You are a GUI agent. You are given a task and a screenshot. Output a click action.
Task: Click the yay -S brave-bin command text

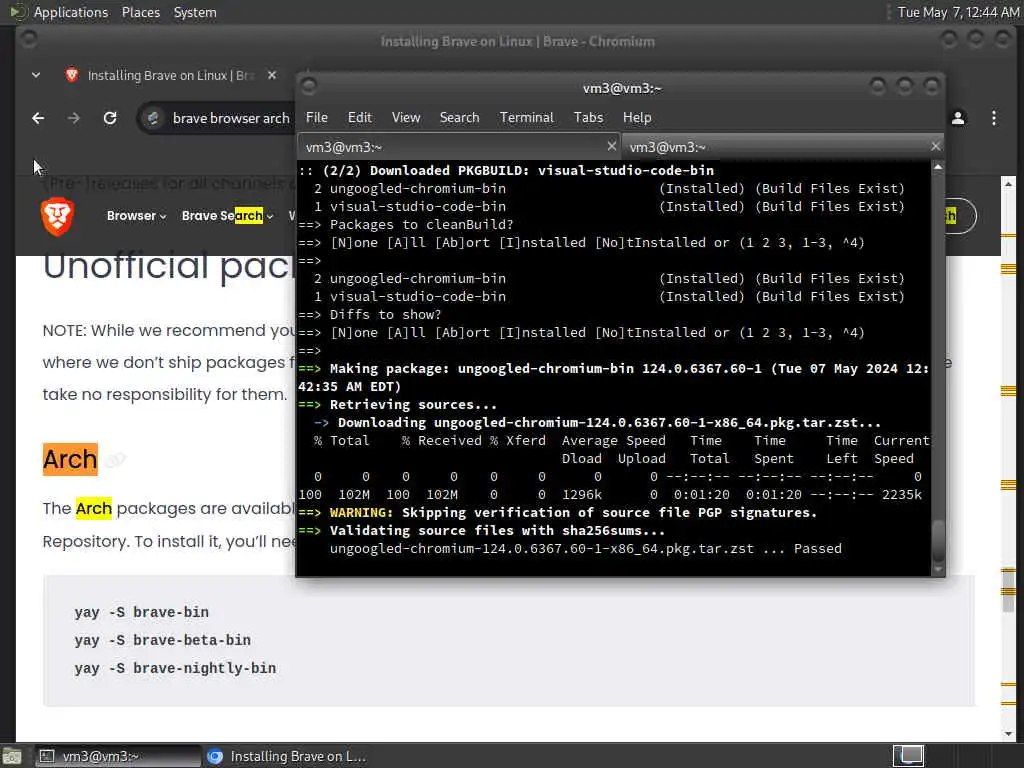(142, 612)
